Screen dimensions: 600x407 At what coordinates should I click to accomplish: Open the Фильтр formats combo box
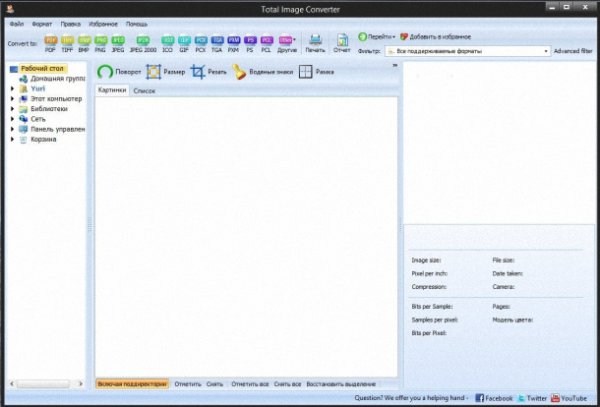pos(468,51)
